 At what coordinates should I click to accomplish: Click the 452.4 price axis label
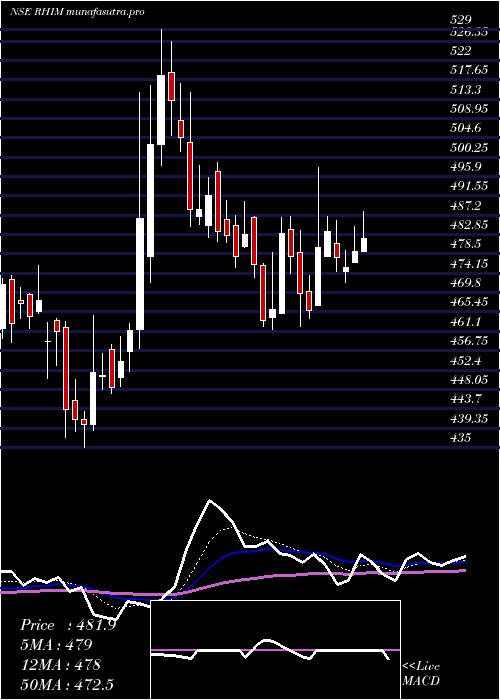tap(466, 361)
